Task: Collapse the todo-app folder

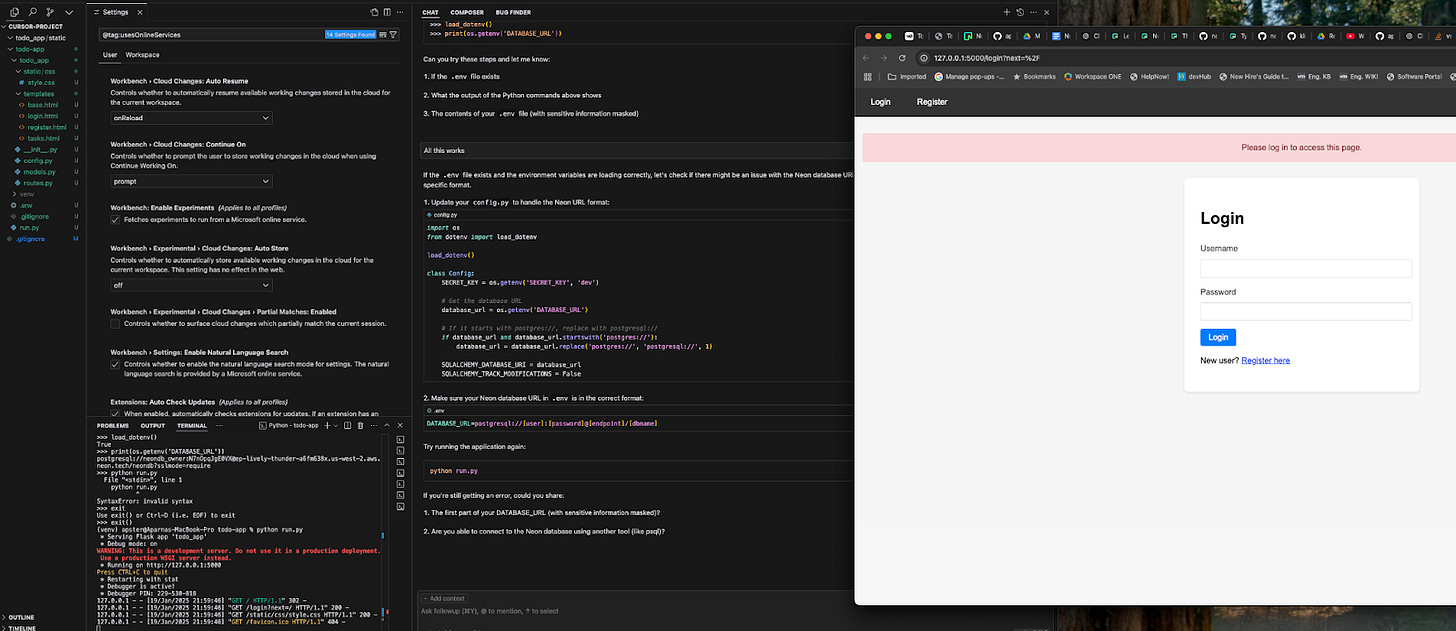Action: click(30, 49)
